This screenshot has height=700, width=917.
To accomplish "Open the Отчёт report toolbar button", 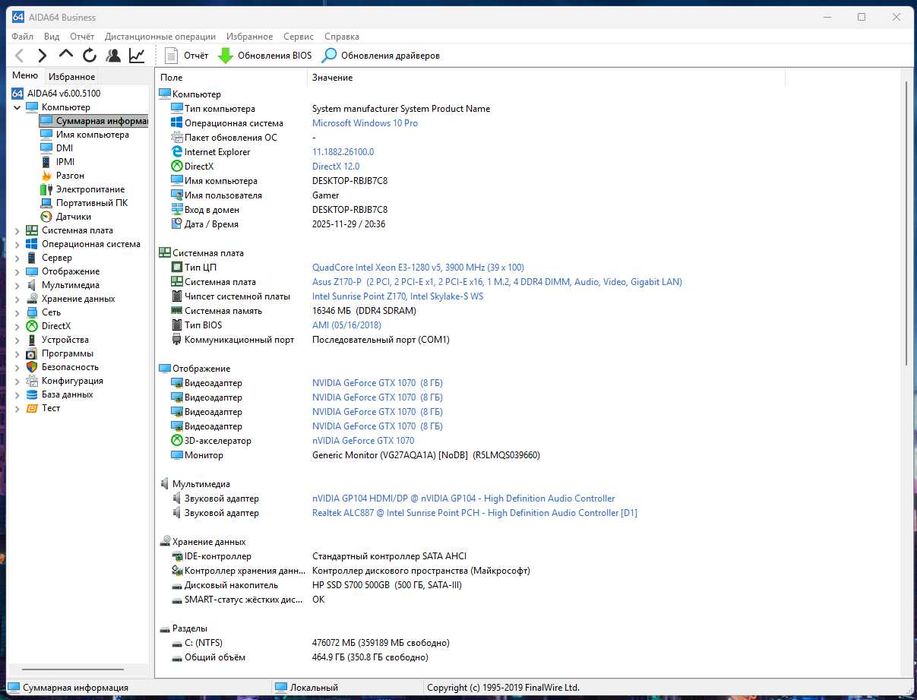I will [187, 56].
